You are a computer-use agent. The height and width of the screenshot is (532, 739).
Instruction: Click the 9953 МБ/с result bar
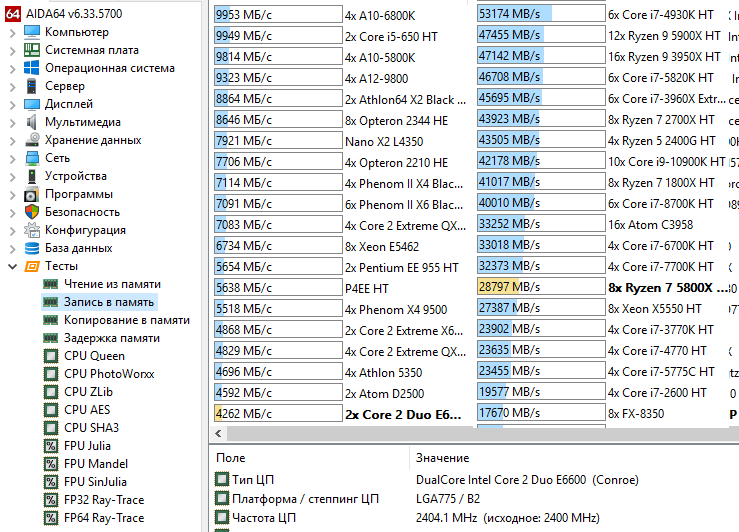pyautogui.click(x=278, y=15)
